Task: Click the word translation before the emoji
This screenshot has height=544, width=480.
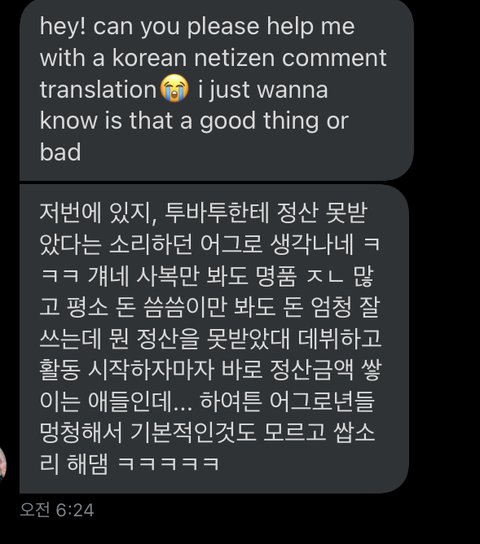Action: (x=98, y=90)
